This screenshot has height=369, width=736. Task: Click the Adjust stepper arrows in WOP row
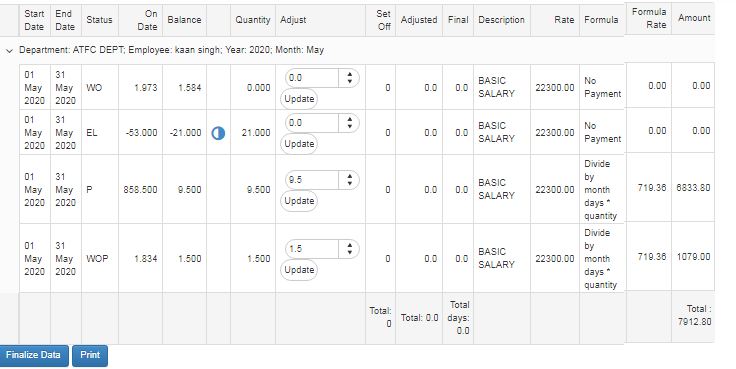[349, 249]
